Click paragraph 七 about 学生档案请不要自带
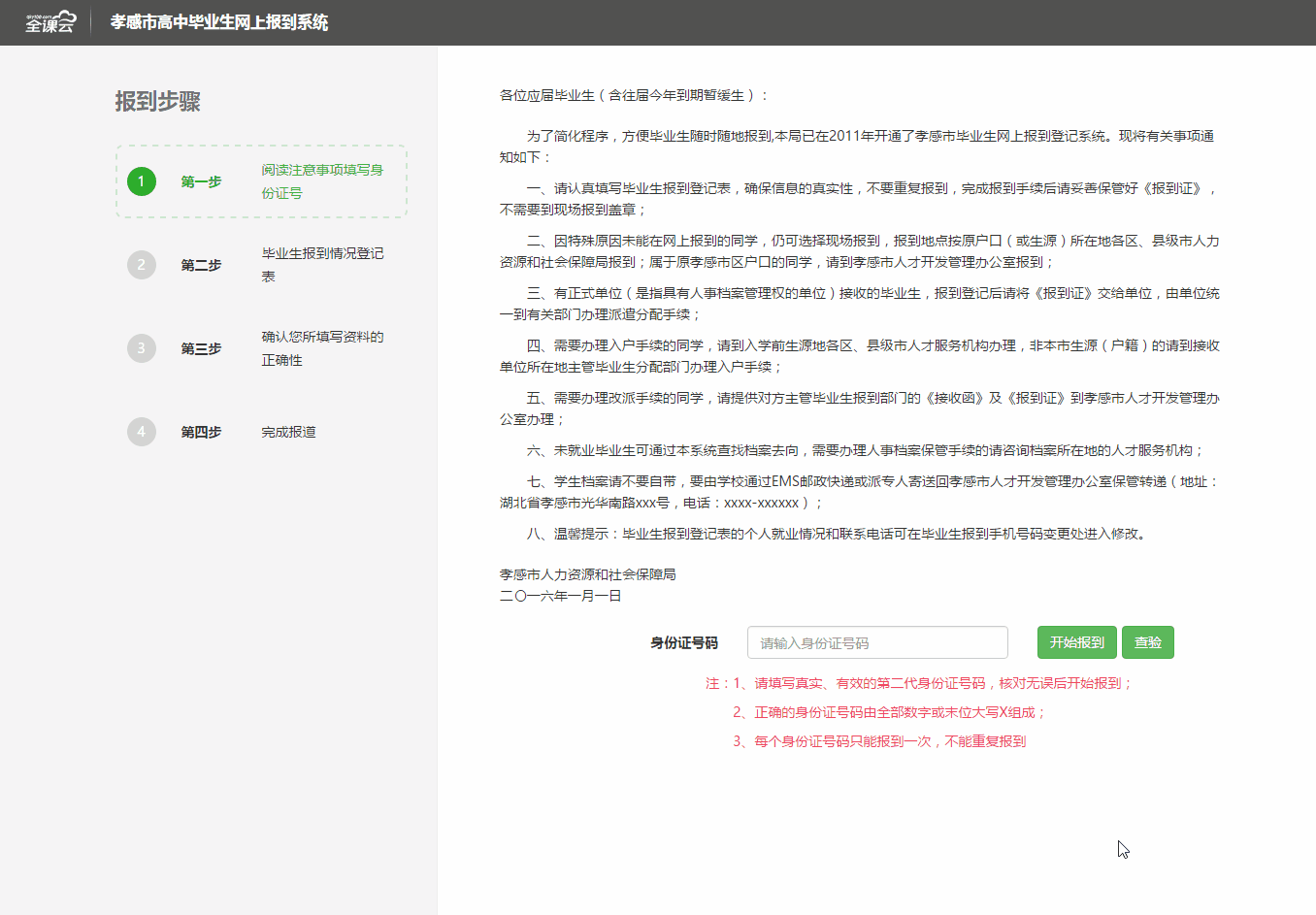Image resolution: width=1316 pixels, height=915 pixels. 860,492
